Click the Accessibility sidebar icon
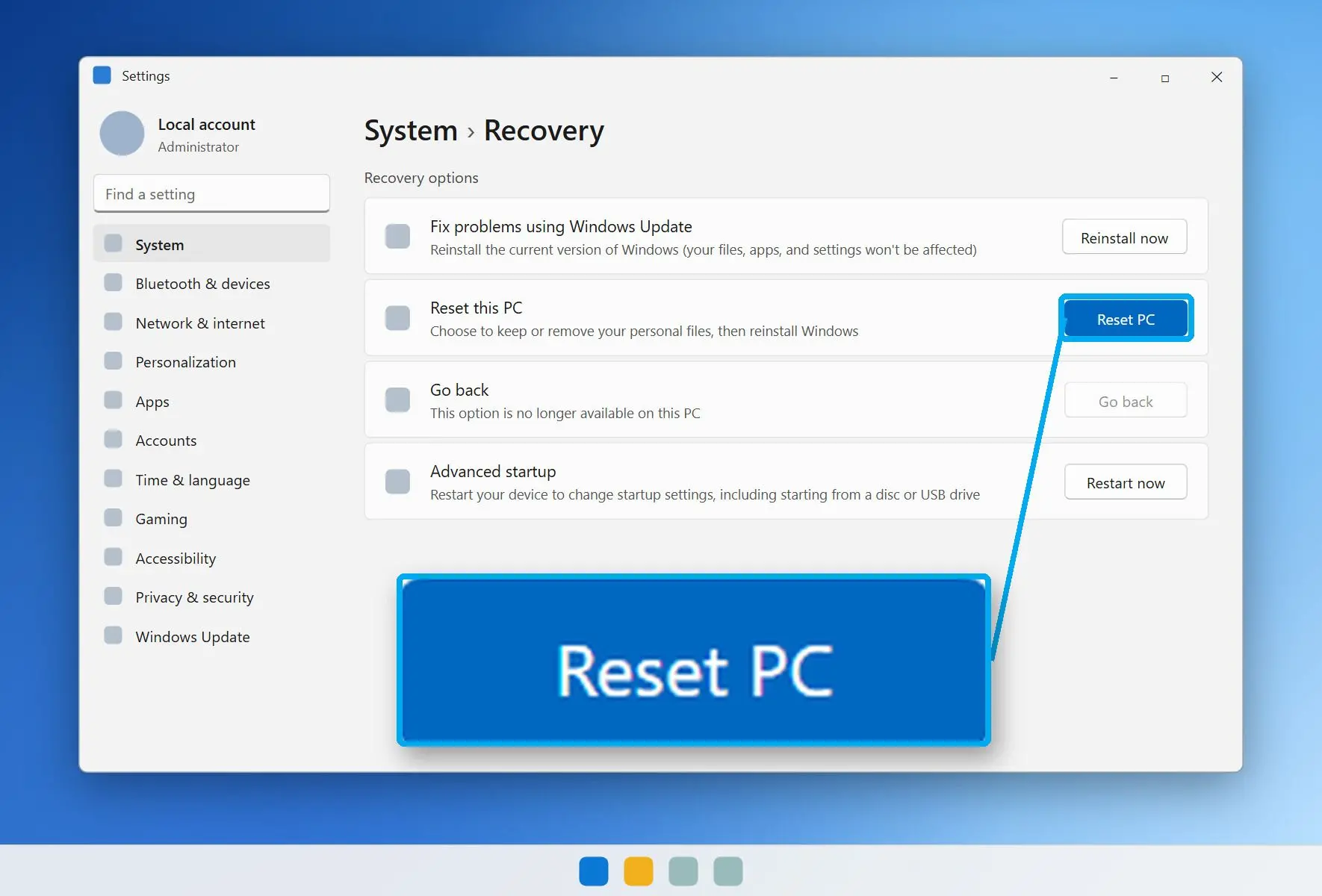Image resolution: width=1322 pixels, height=896 pixels. click(113, 557)
